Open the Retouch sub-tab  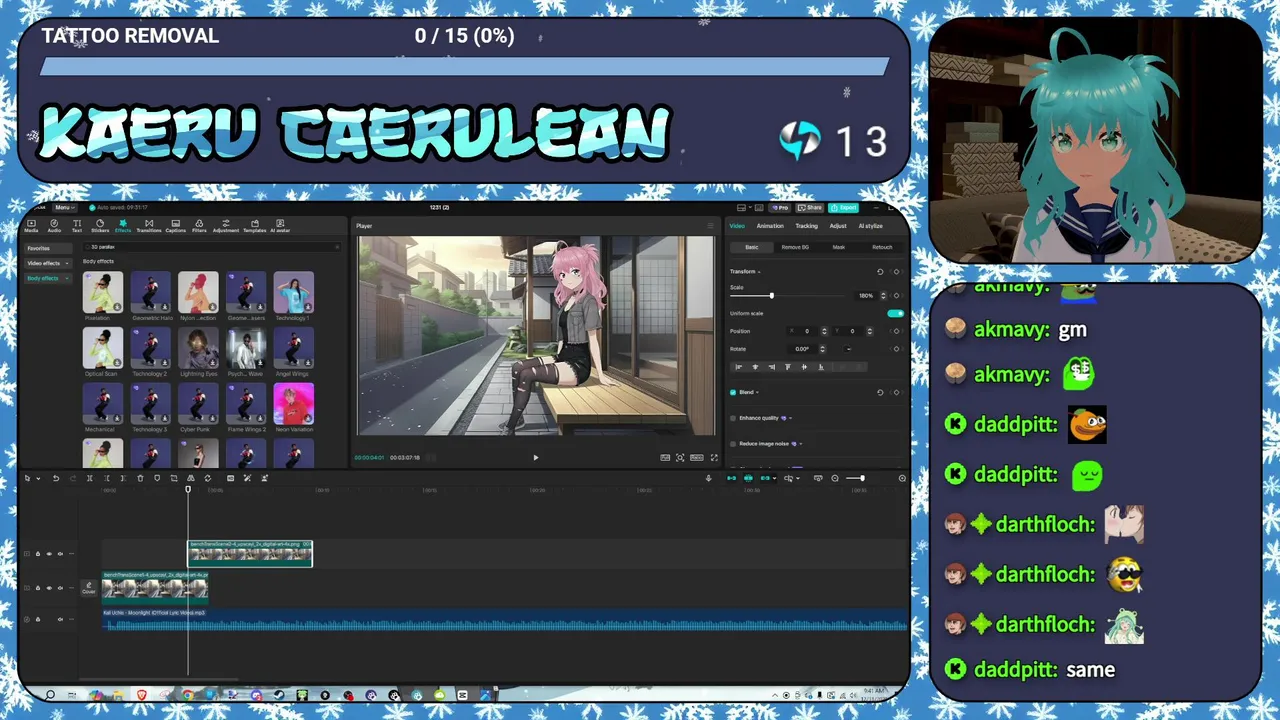pos(882,247)
